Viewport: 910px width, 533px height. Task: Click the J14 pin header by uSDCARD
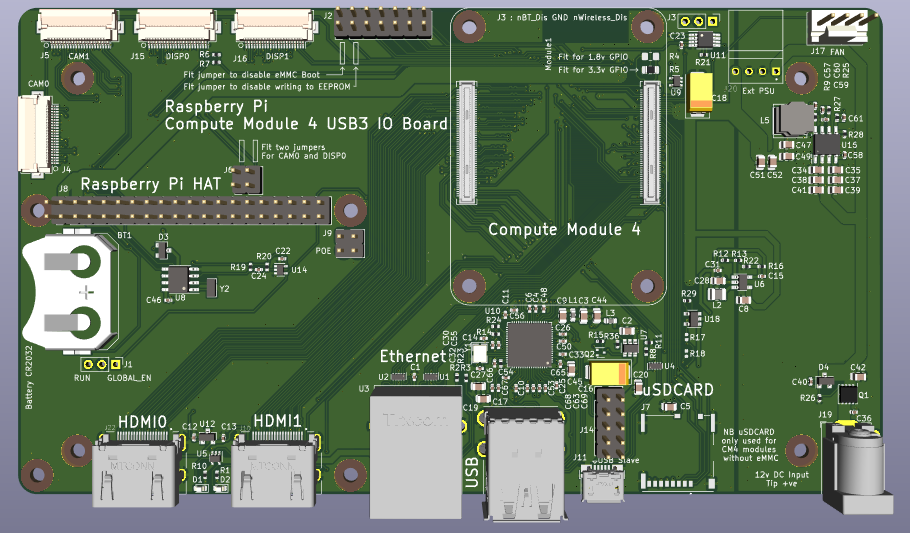[x=610, y=422]
